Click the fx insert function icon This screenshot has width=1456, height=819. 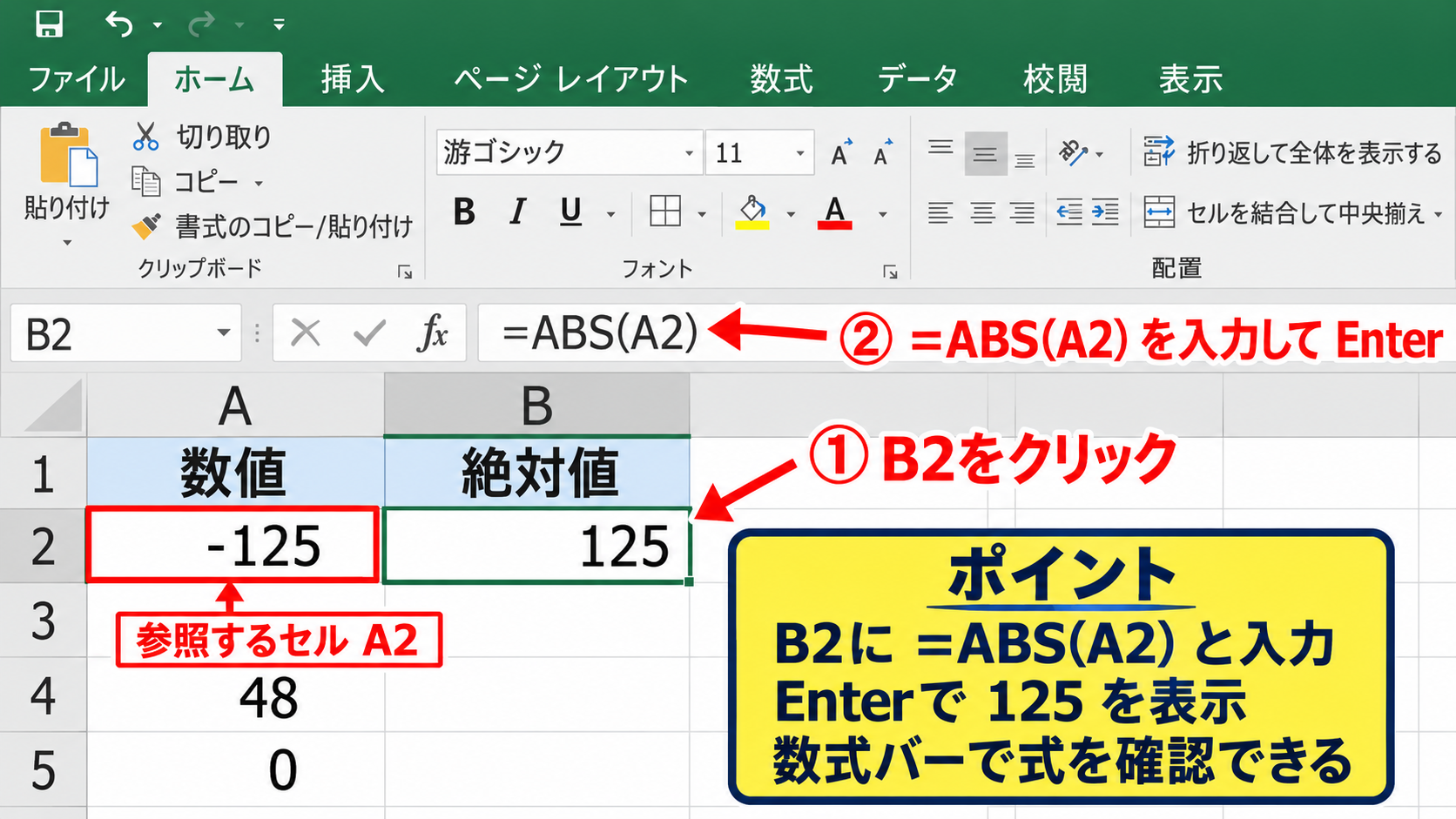coord(433,332)
